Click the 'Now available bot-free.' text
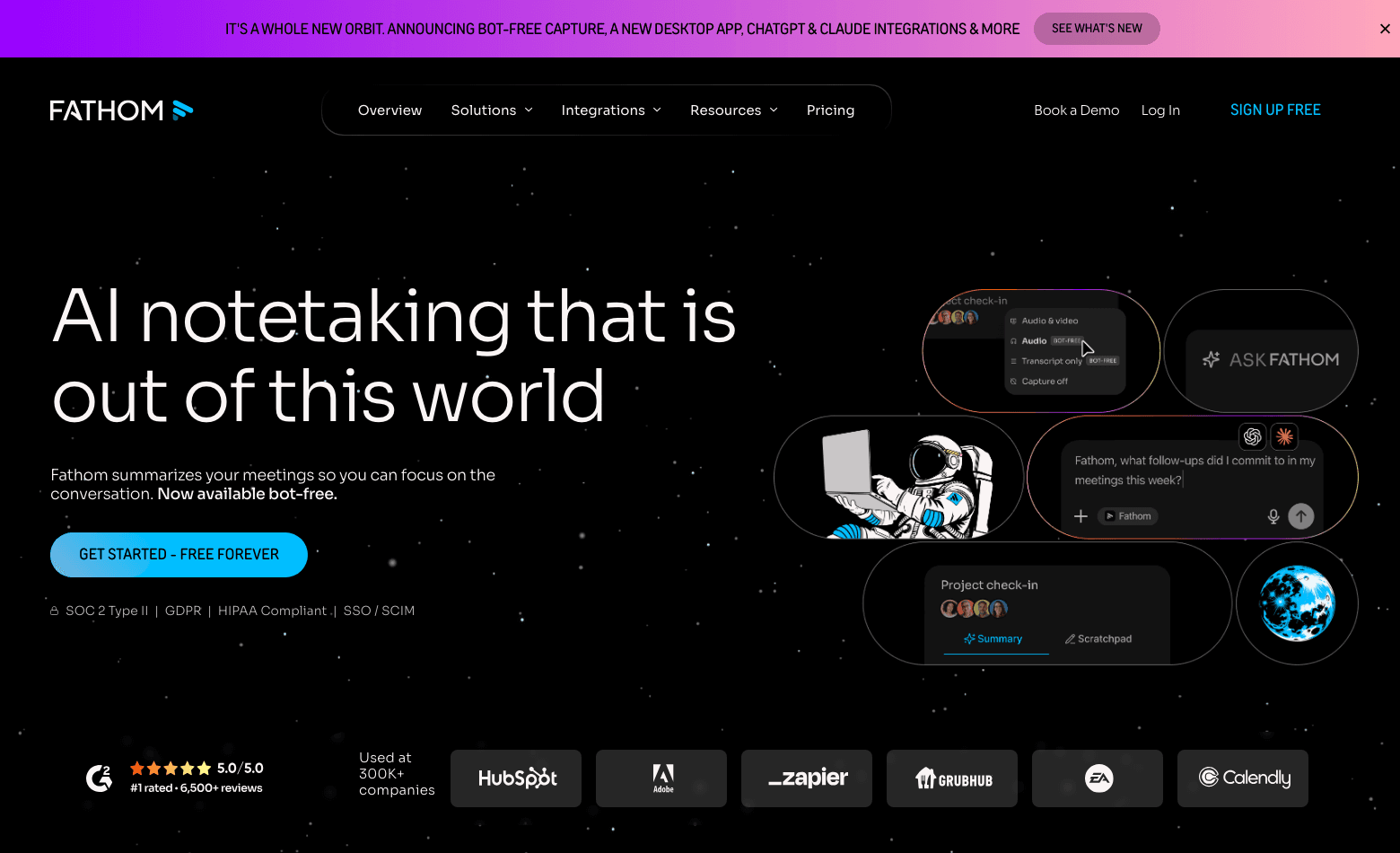Viewport: 1400px width, 853px height. pos(248,494)
